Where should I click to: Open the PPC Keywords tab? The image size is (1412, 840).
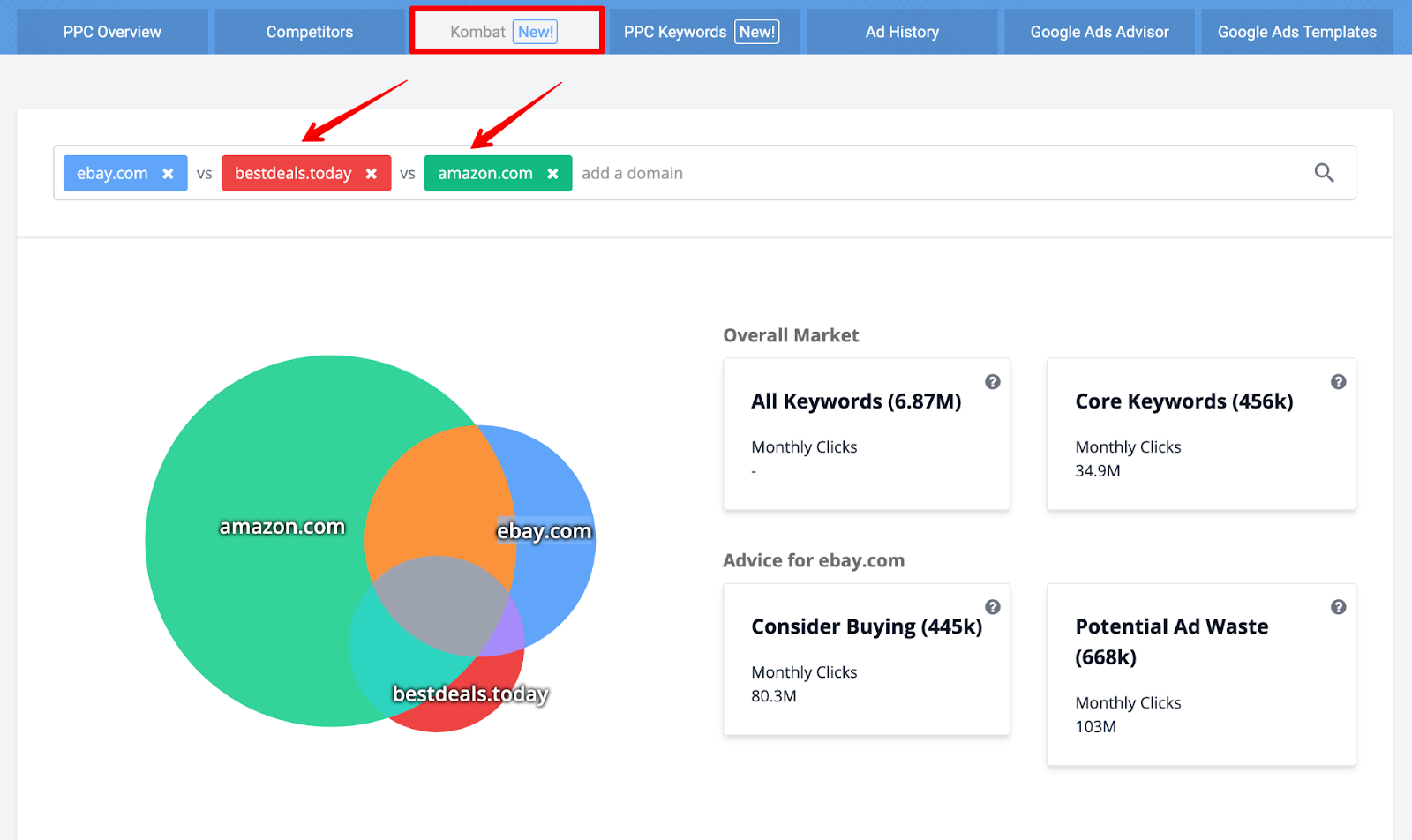pos(704,32)
